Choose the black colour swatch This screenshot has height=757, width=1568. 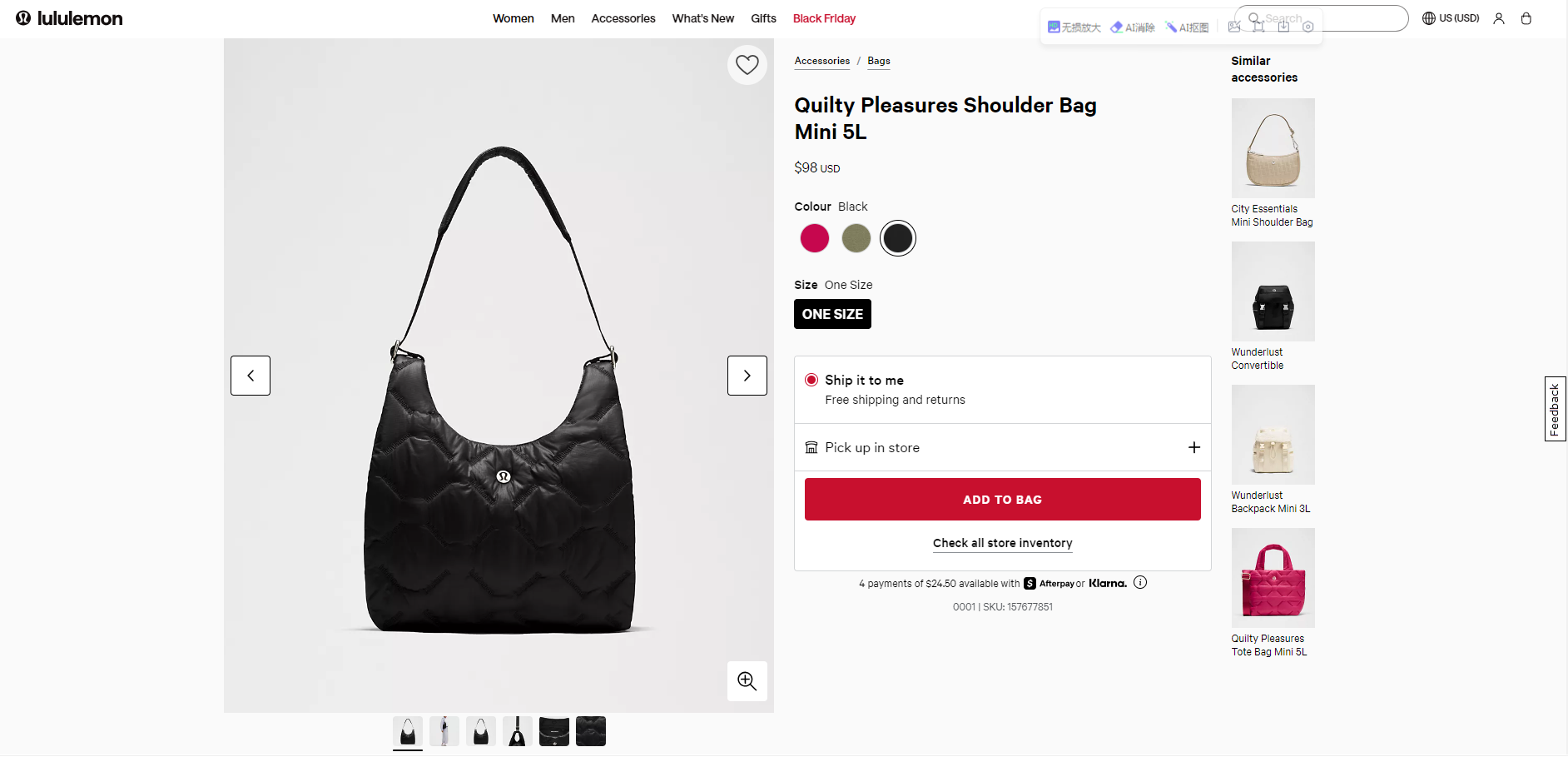pyautogui.click(x=897, y=239)
